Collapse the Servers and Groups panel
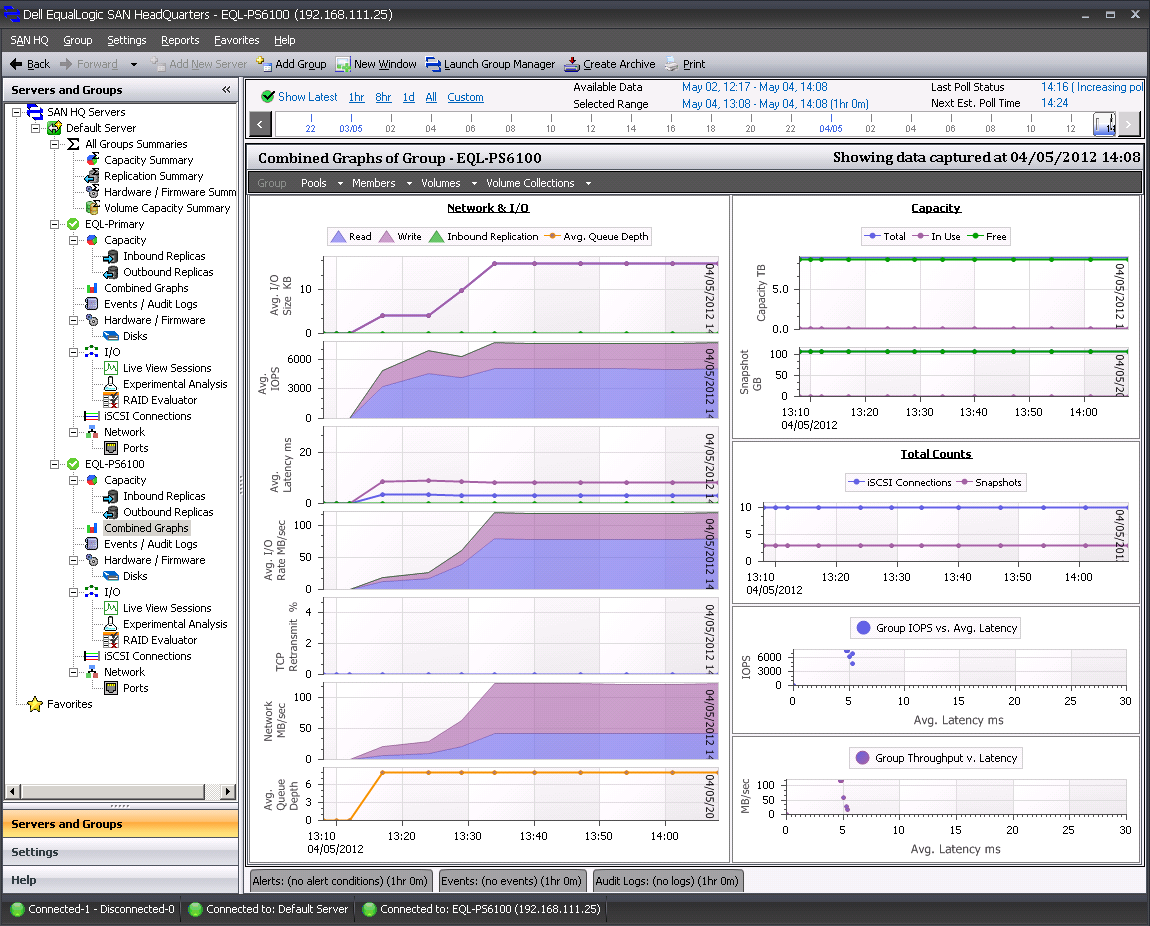 click(226, 89)
